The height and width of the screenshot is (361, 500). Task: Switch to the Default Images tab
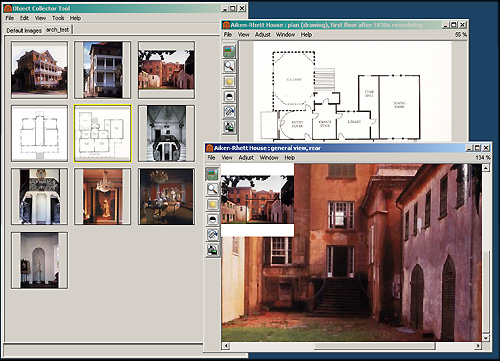tap(24, 30)
